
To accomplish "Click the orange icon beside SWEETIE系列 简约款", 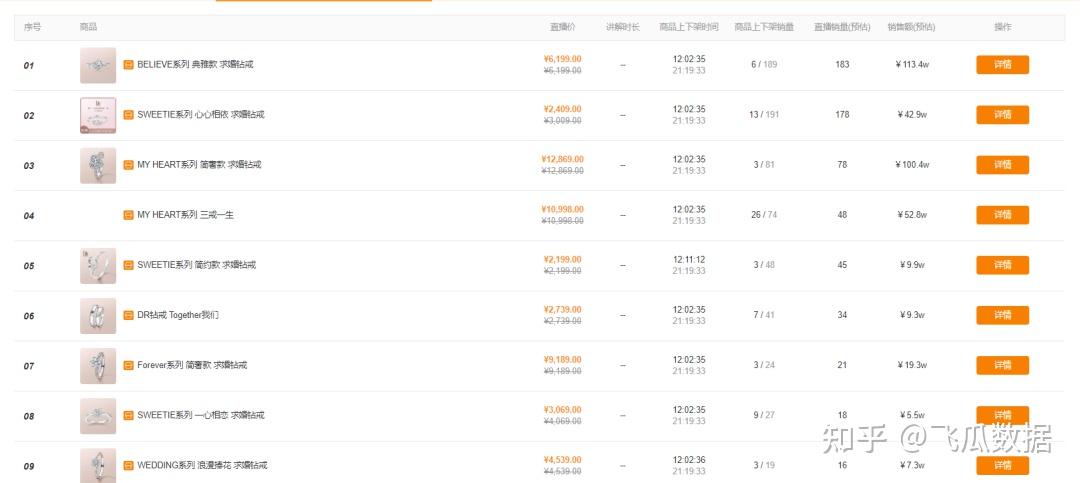I will [128, 265].
